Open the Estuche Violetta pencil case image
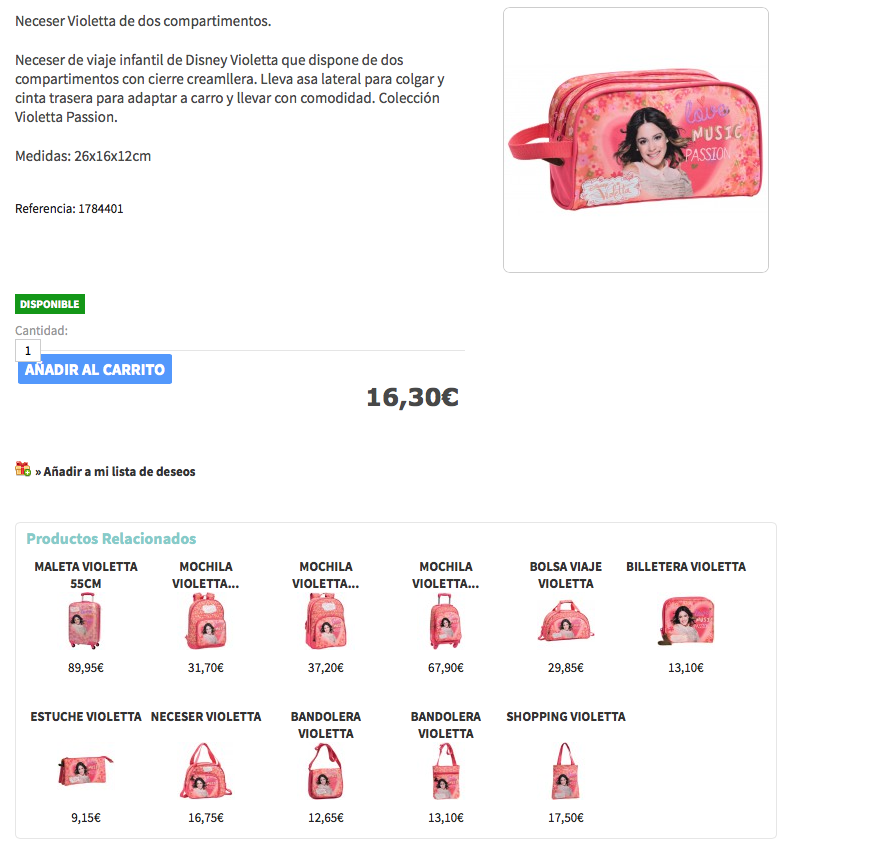 86,770
